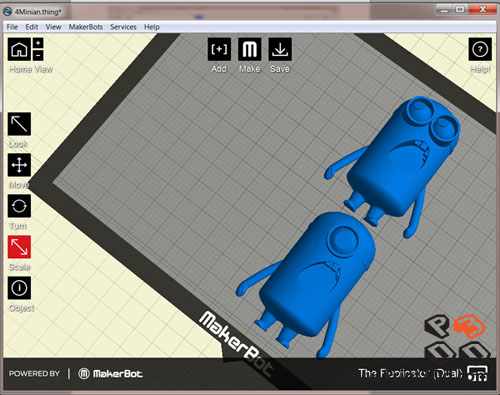500x395 pixels.
Task: Click the Add model icon
Action: [219, 49]
